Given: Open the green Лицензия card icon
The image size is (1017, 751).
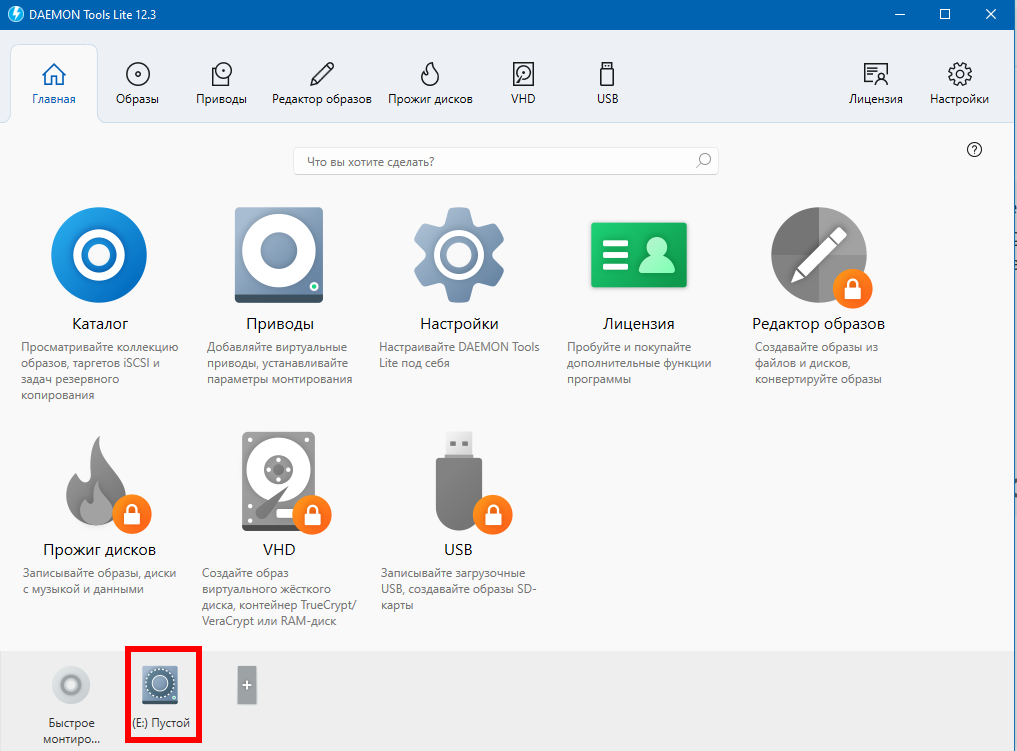Looking at the screenshot, I should pyautogui.click(x=639, y=255).
